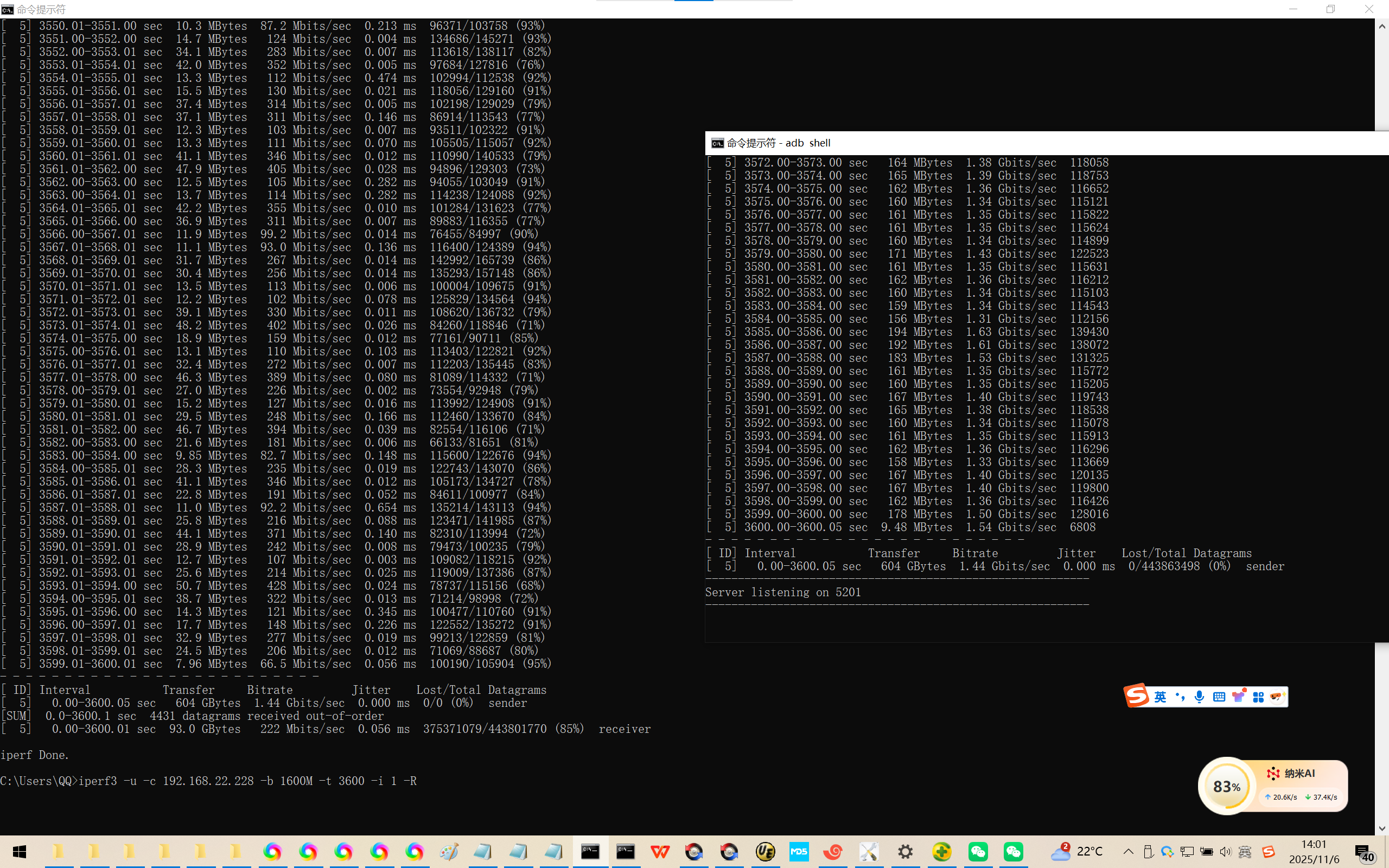Image resolution: width=1389 pixels, height=868 pixels.
Task: Open Sogou skin shop shirt icon
Action: [1239, 697]
